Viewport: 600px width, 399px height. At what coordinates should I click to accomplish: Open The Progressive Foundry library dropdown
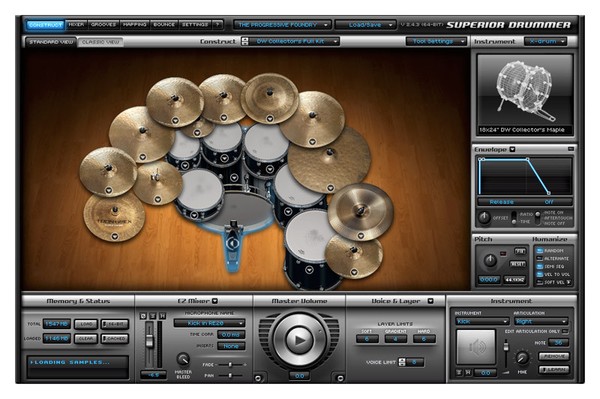[x=282, y=25]
